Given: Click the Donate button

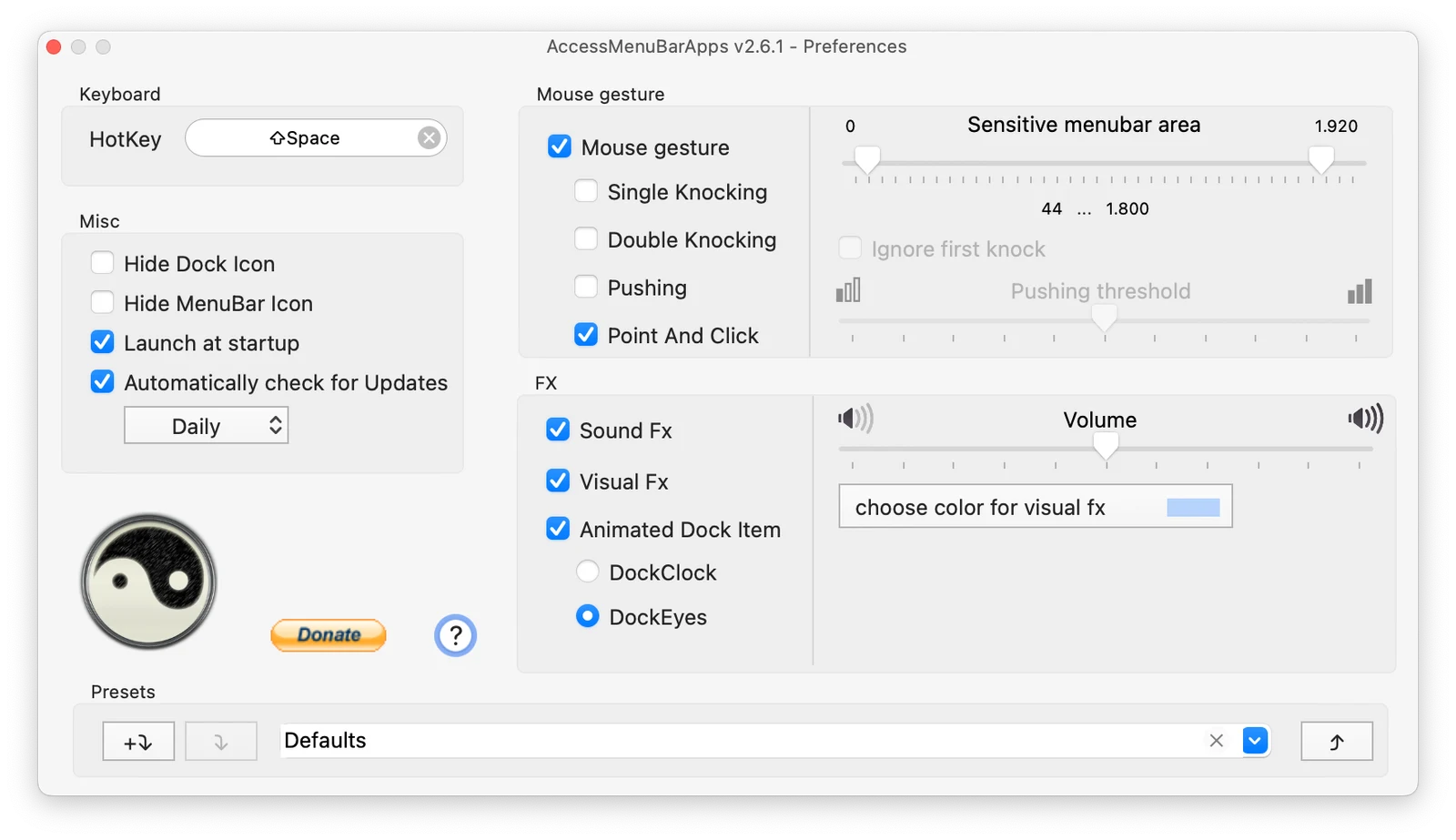Looking at the screenshot, I should pyautogui.click(x=329, y=634).
